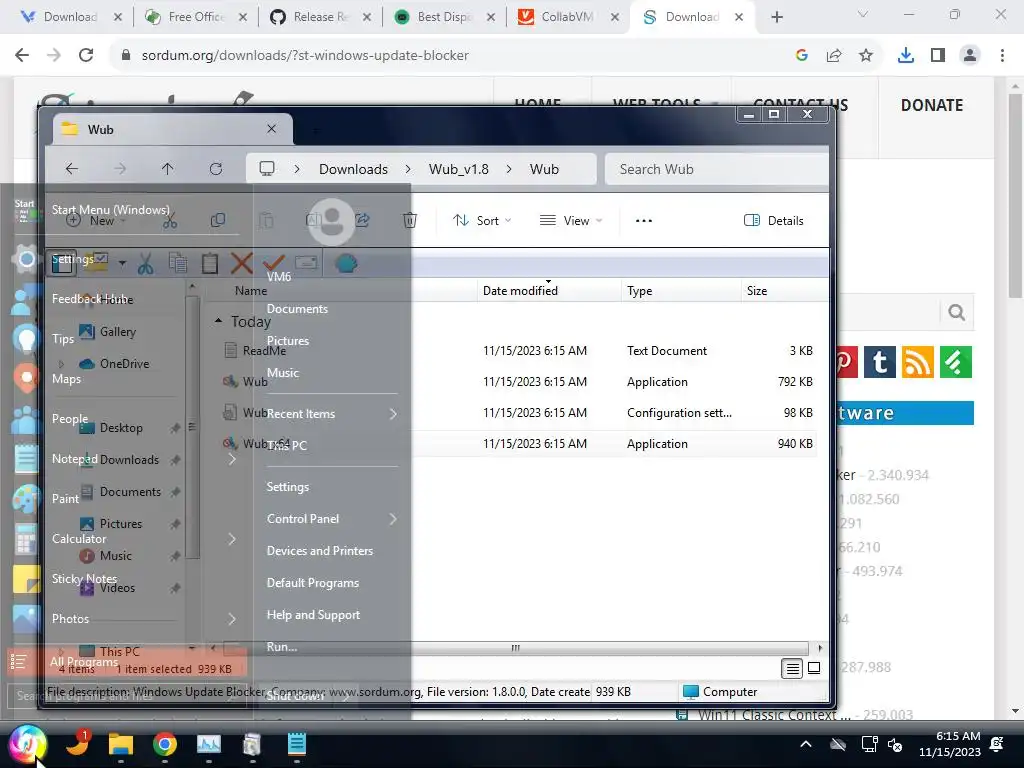This screenshot has height=768, width=1024.
Task: Go up one folder in Explorer
Action: pyautogui.click(x=167, y=169)
